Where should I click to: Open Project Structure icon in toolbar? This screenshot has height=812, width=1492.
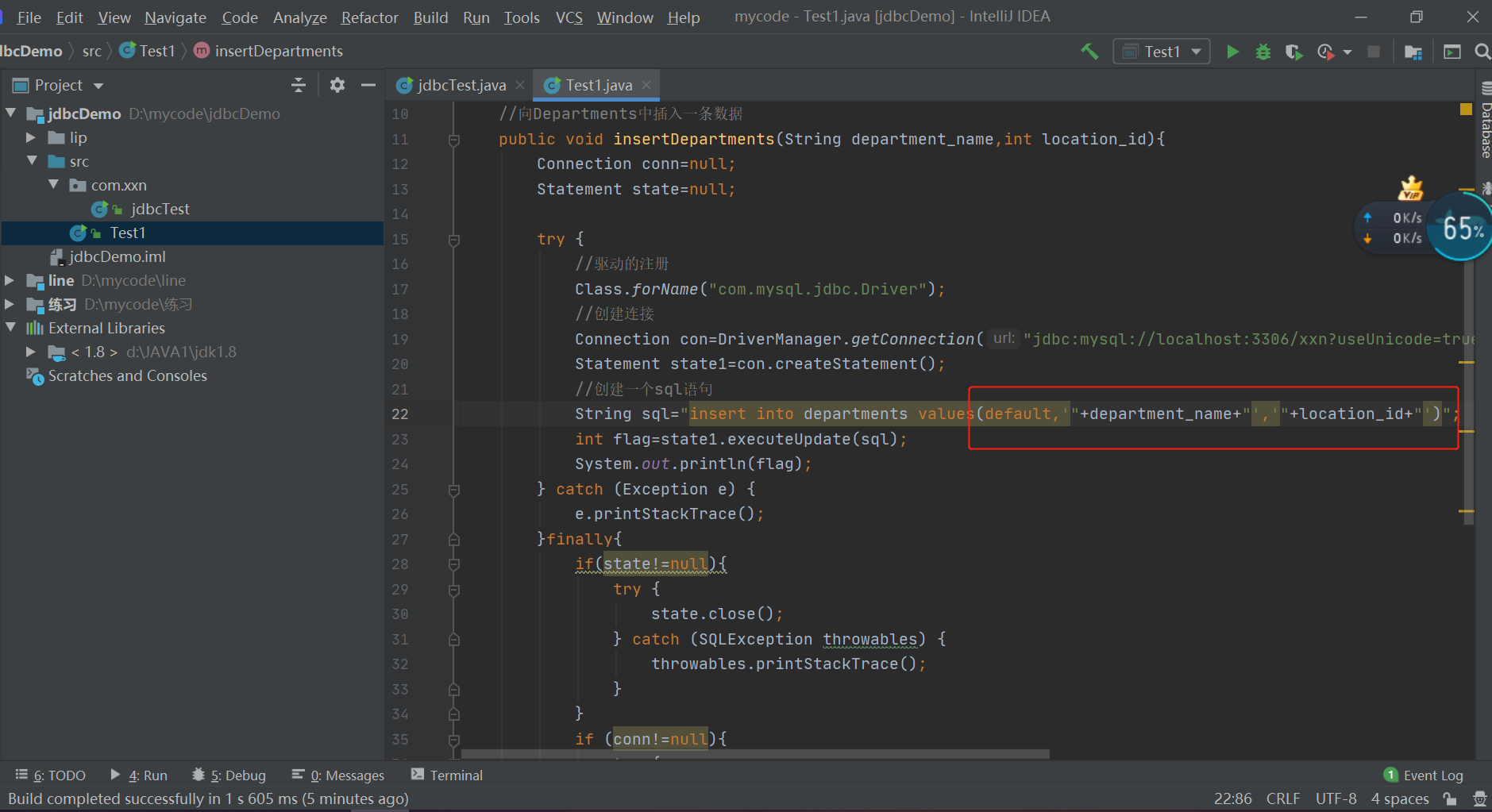[1413, 52]
